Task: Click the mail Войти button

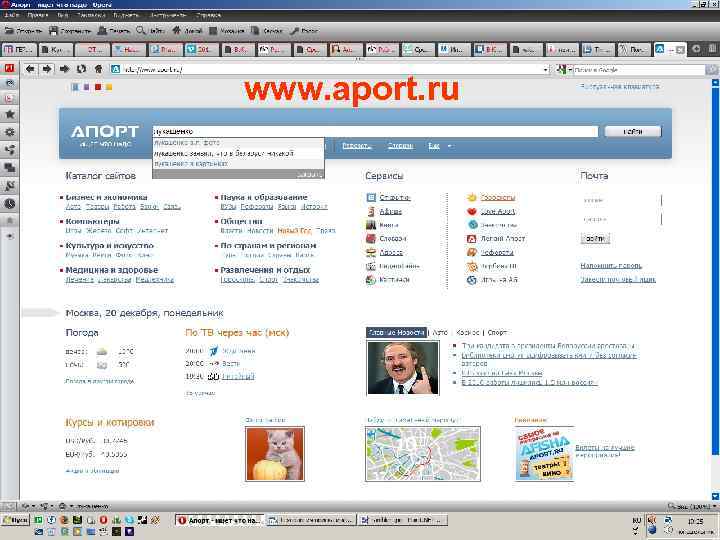Action: tap(595, 239)
